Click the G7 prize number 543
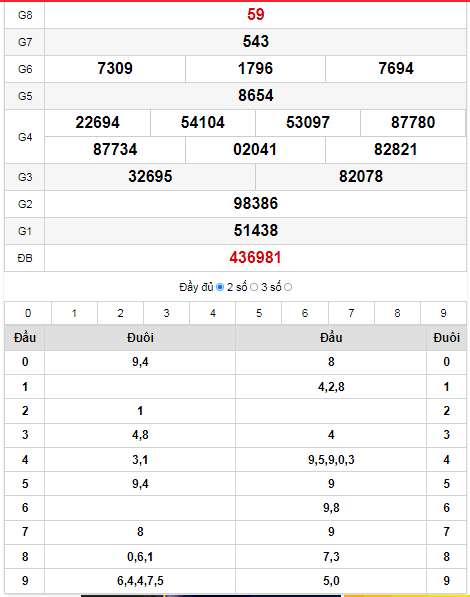 (x=256, y=42)
